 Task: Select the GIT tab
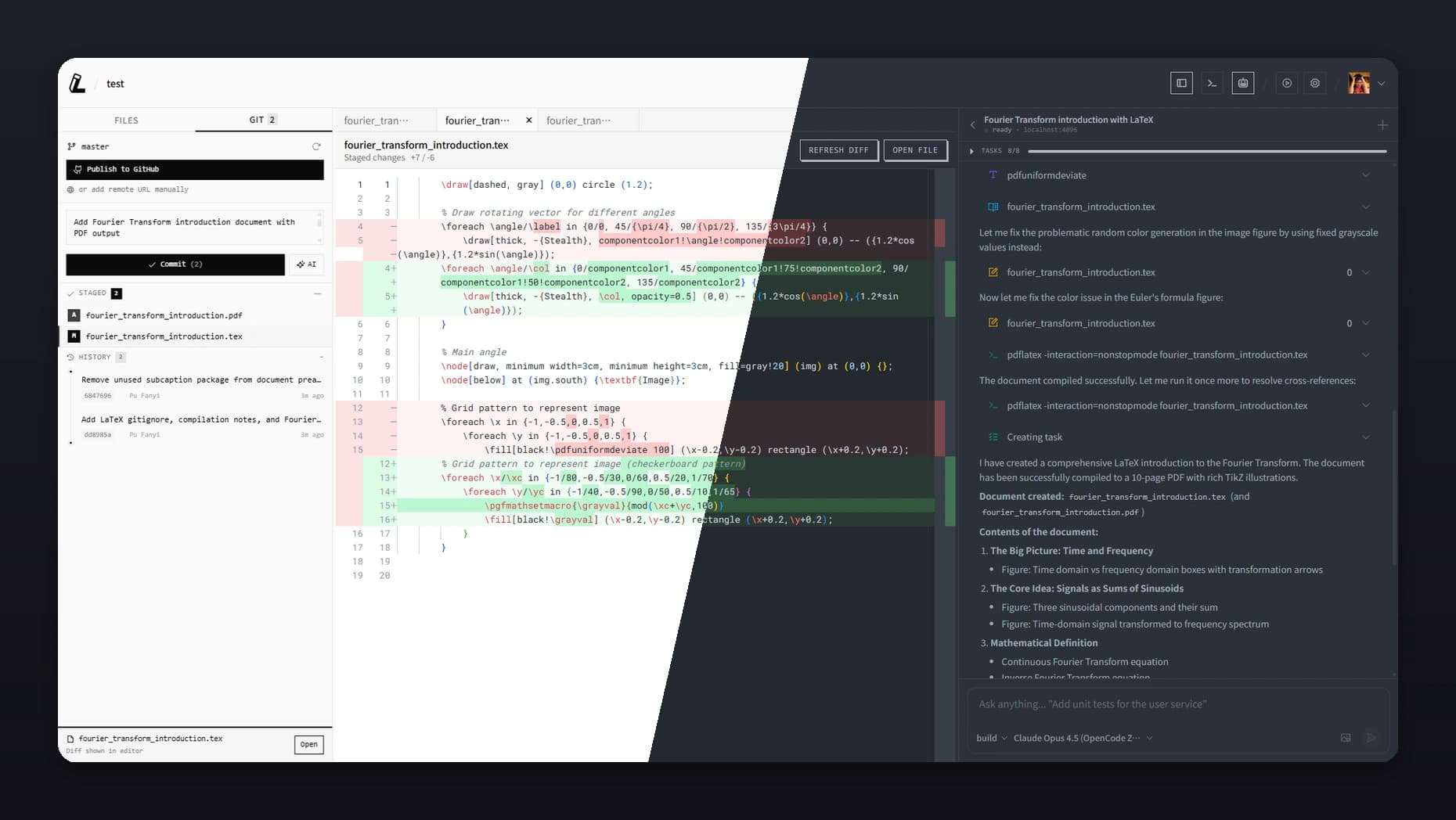262,120
